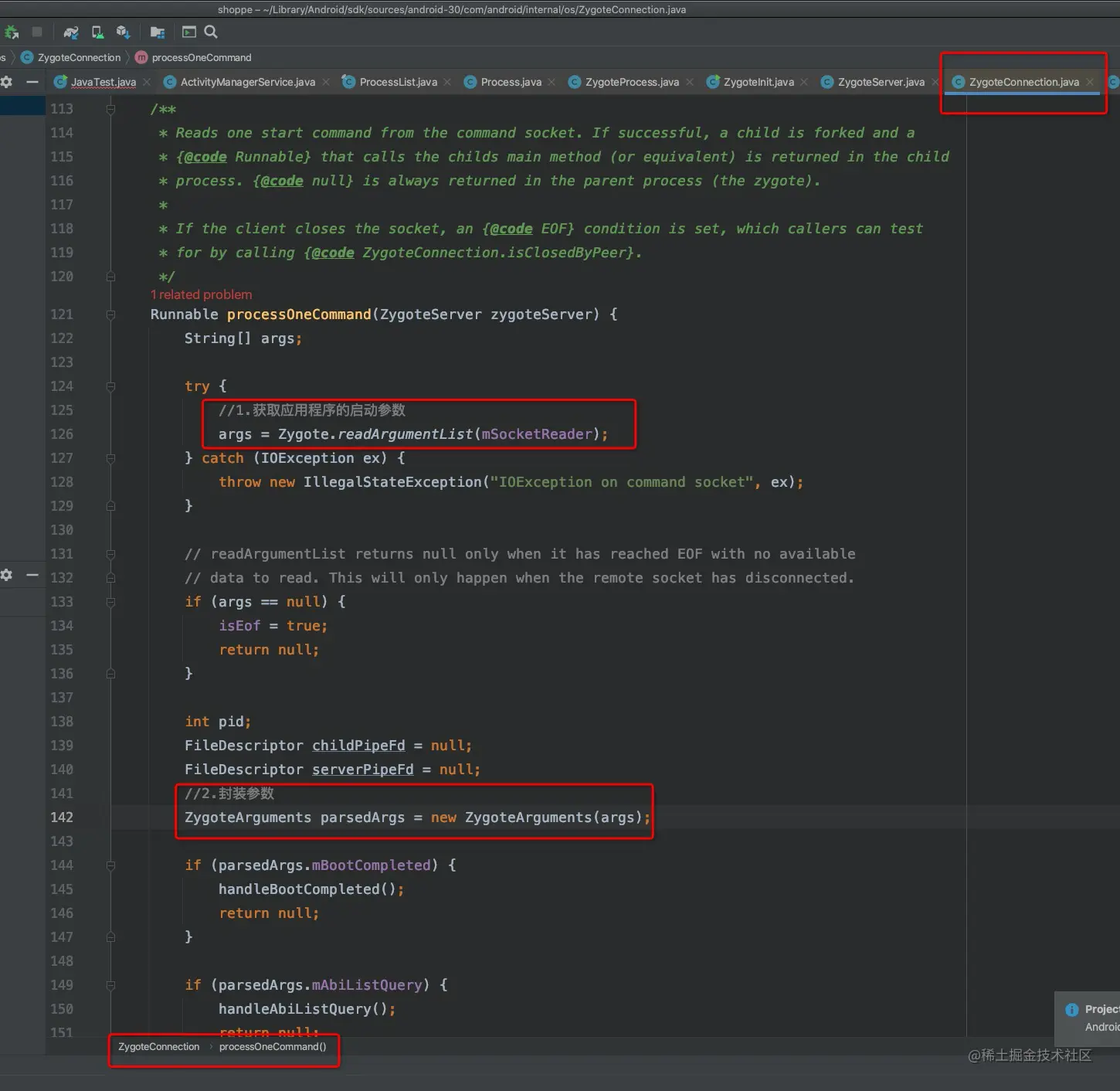Toggle the fold marker at end of Javadoc line 120

[110, 277]
